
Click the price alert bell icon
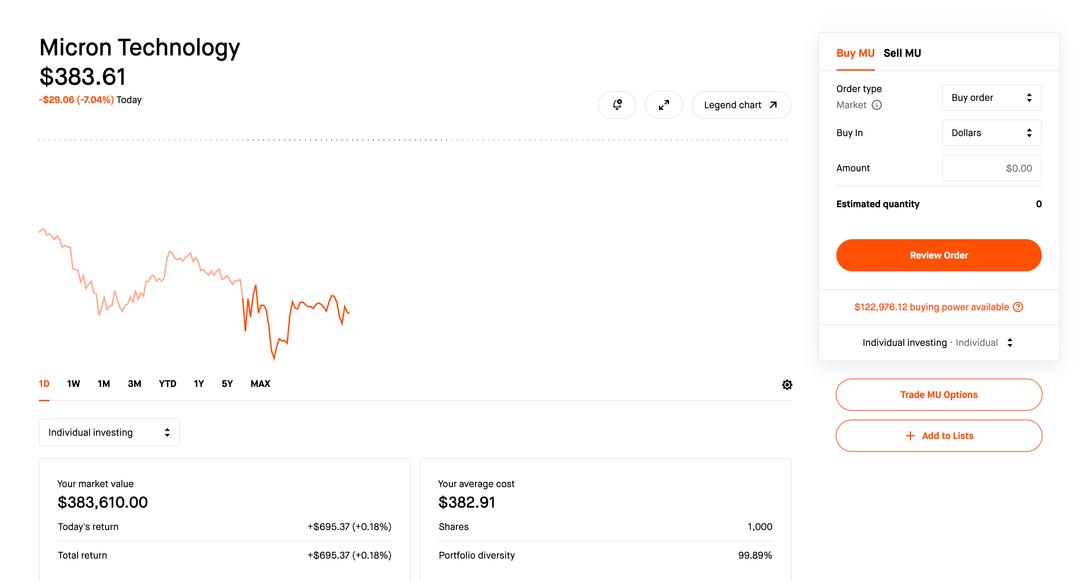pyautogui.click(x=617, y=105)
